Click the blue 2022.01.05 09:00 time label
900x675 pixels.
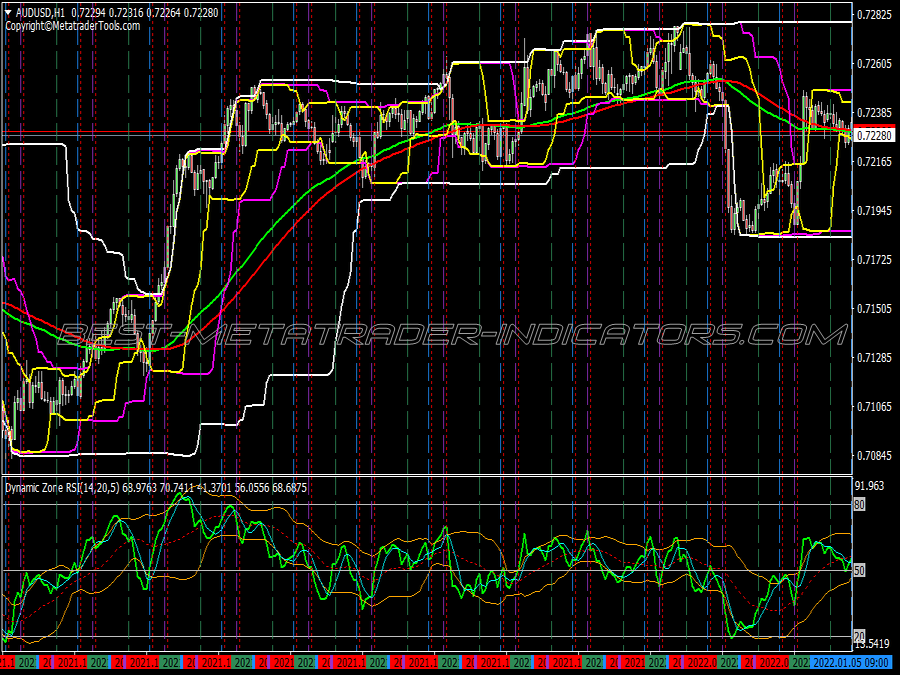point(851,662)
